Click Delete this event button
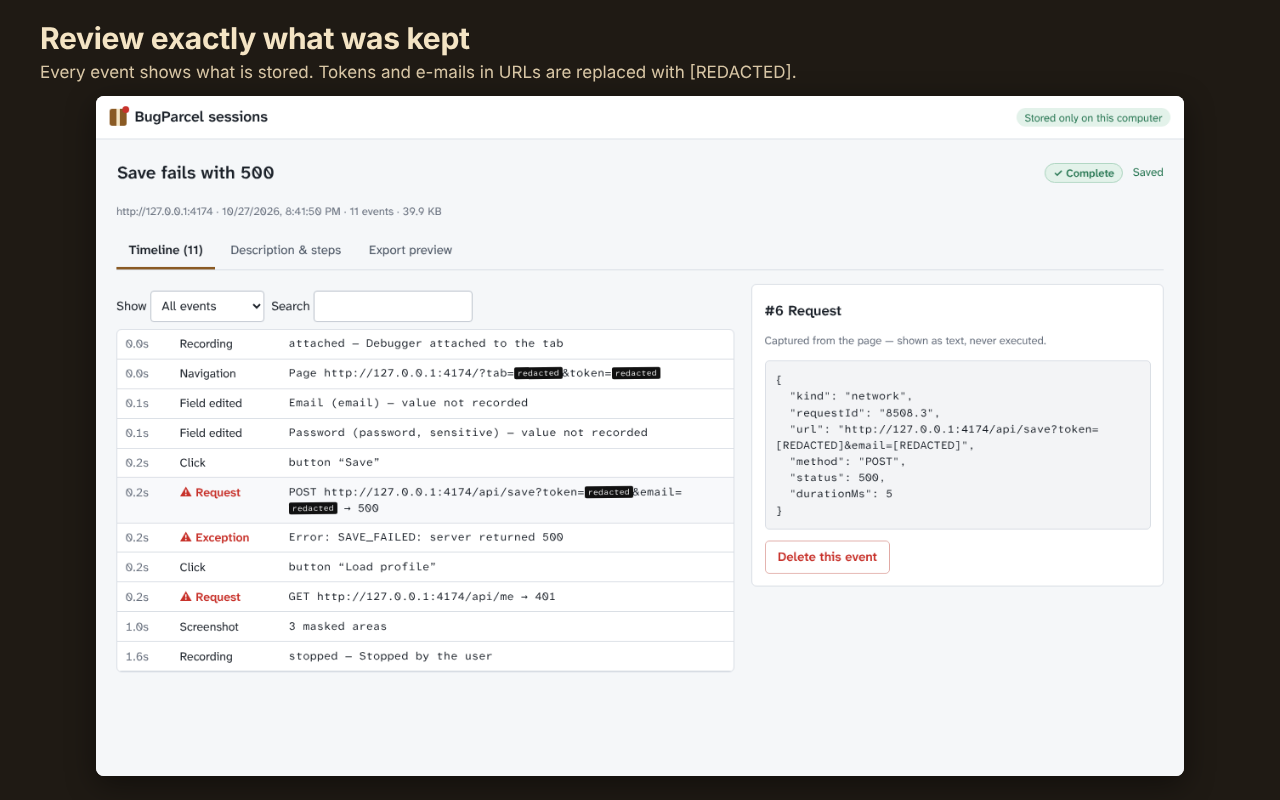The width and height of the screenshot is (1280, 800). click(827, 557)
